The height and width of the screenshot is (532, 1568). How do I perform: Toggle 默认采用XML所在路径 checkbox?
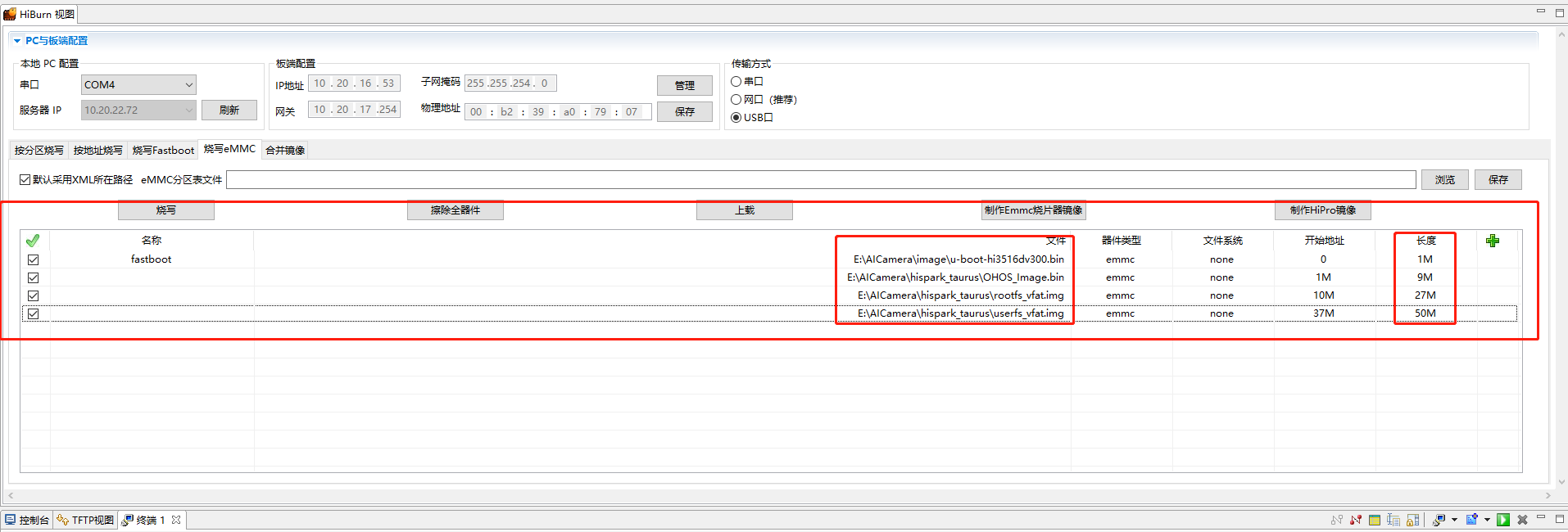coord(25,179)
